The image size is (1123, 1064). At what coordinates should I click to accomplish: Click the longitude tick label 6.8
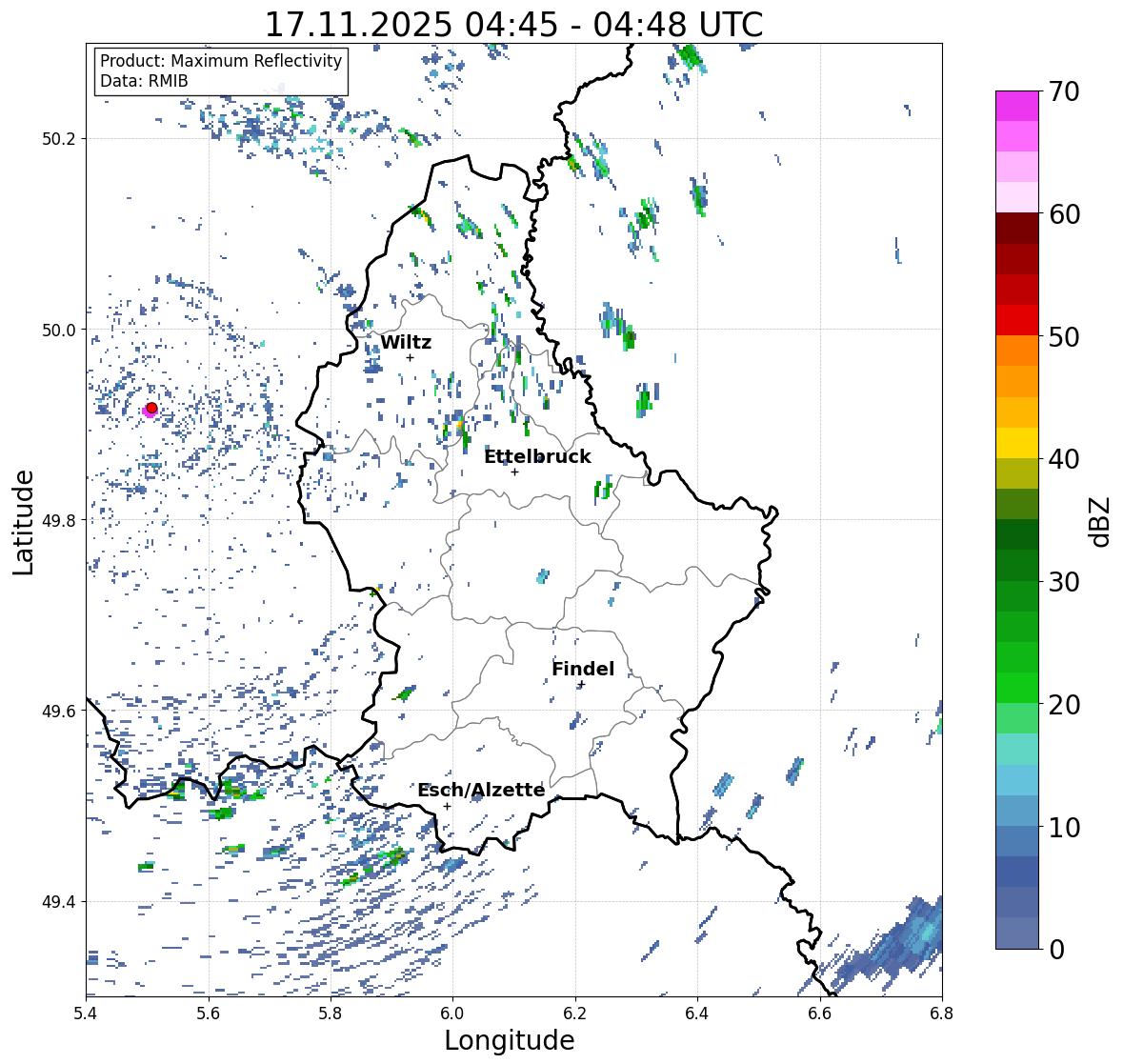[x=942, y=1013]
